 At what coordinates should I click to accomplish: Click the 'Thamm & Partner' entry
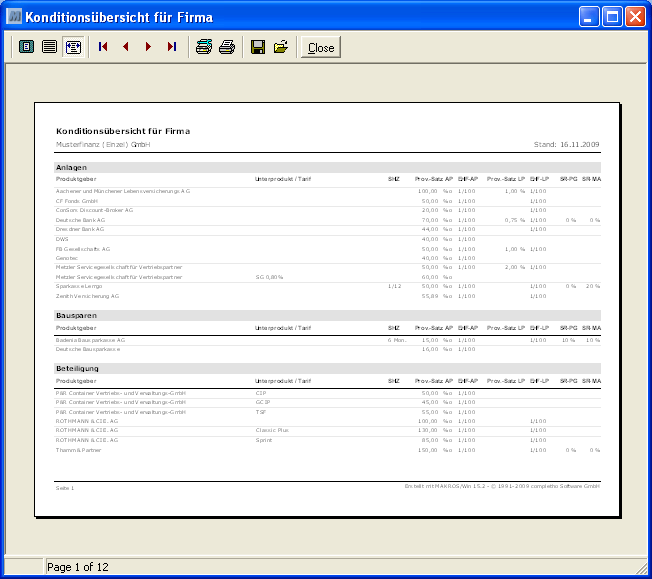(78, 450)
